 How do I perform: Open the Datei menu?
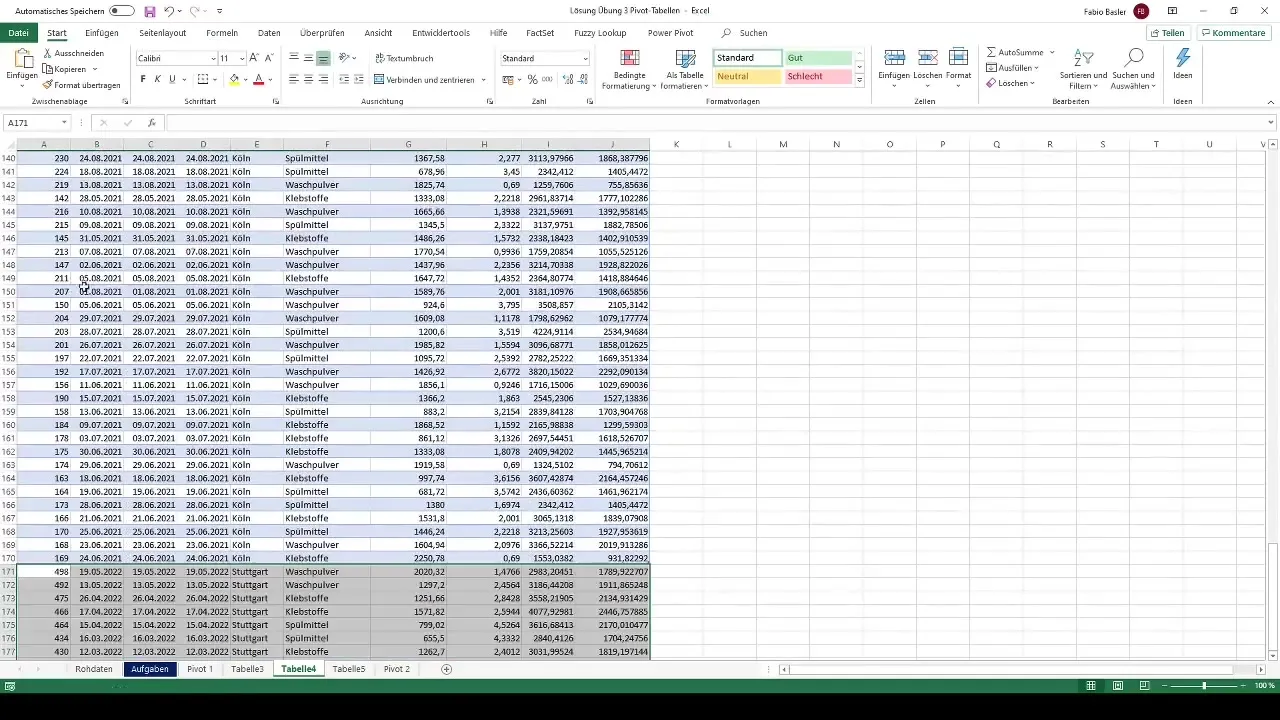point(18,33)
